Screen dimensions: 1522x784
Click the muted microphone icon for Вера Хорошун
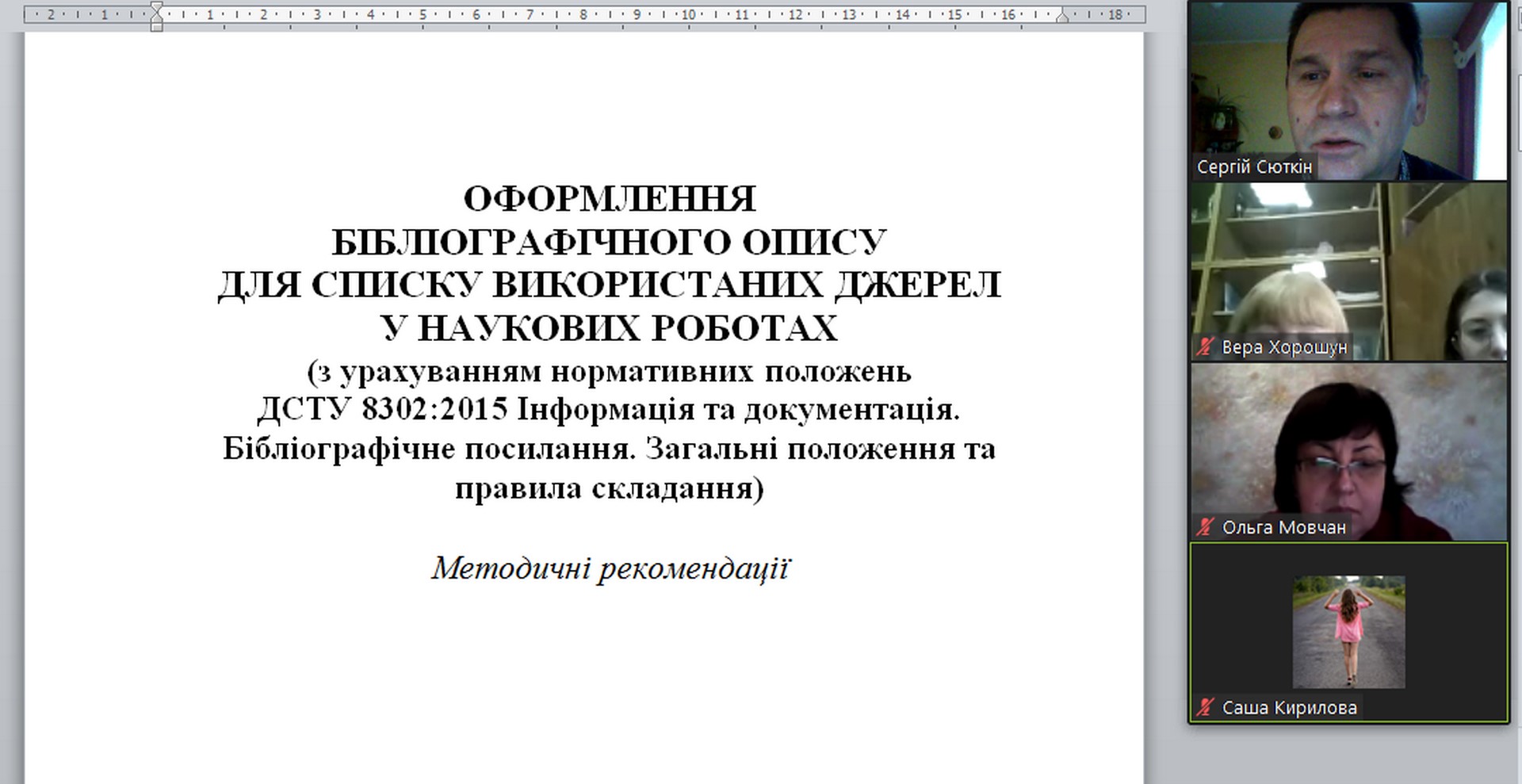coord(1206,347)
